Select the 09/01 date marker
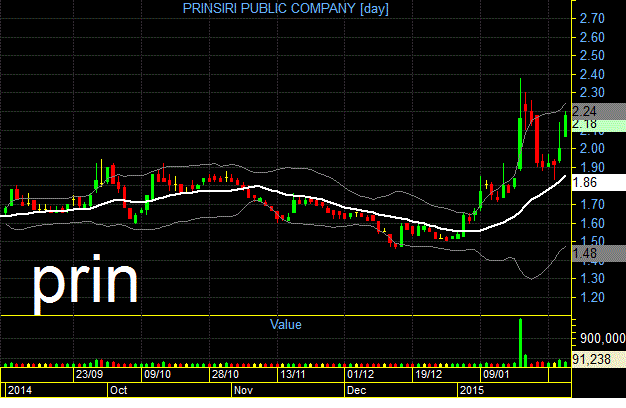 click(x=496, y=374)
